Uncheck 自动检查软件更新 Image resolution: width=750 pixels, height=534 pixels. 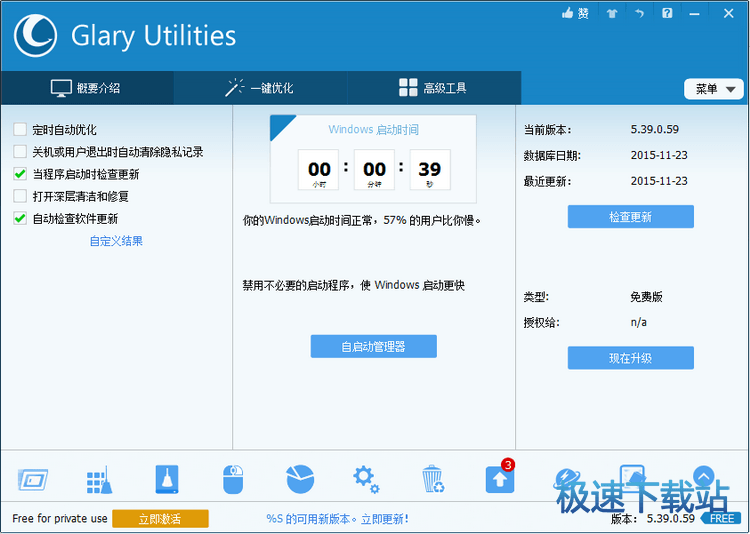pos(20,218)
